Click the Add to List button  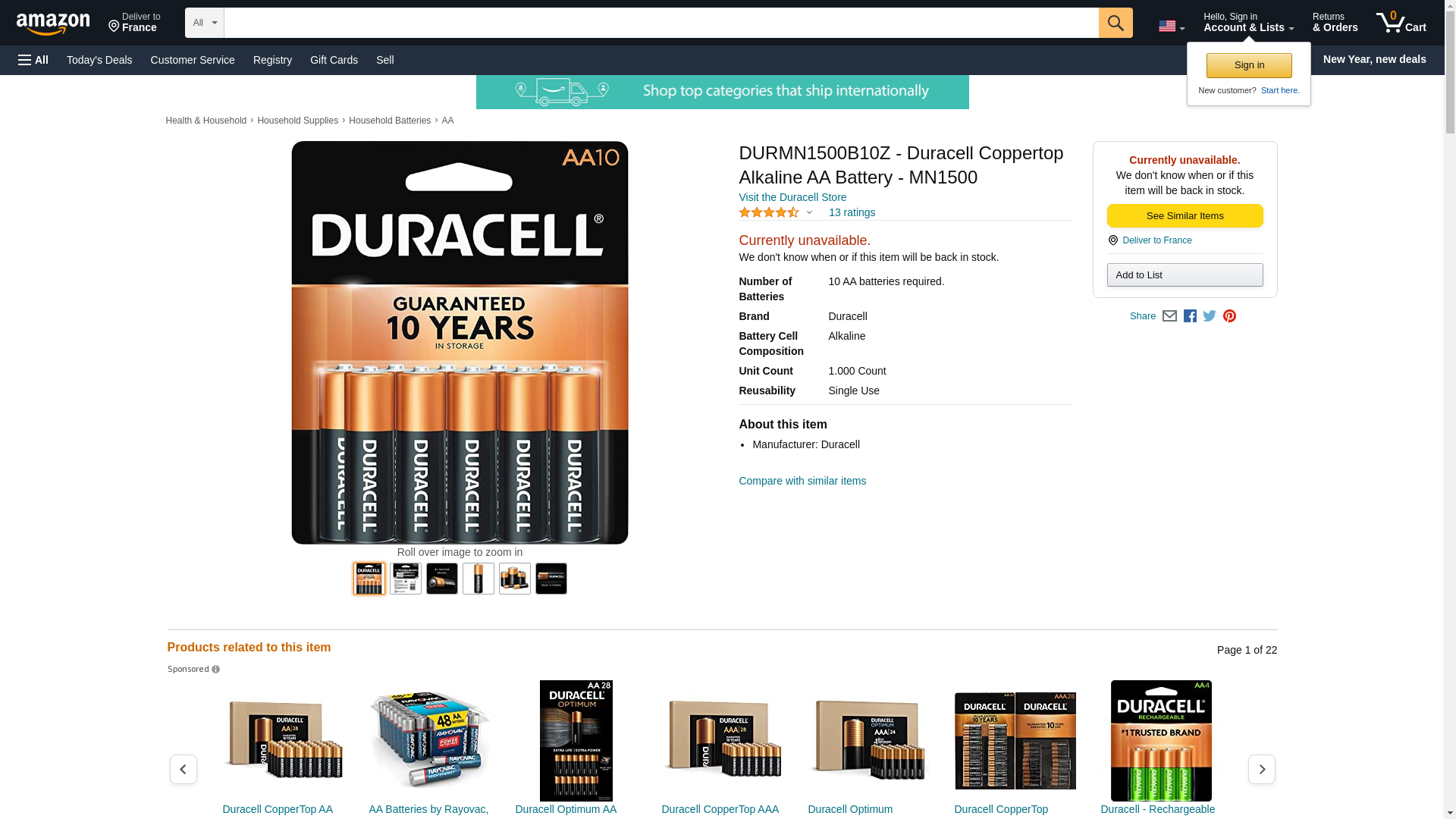coord(1185,275)
